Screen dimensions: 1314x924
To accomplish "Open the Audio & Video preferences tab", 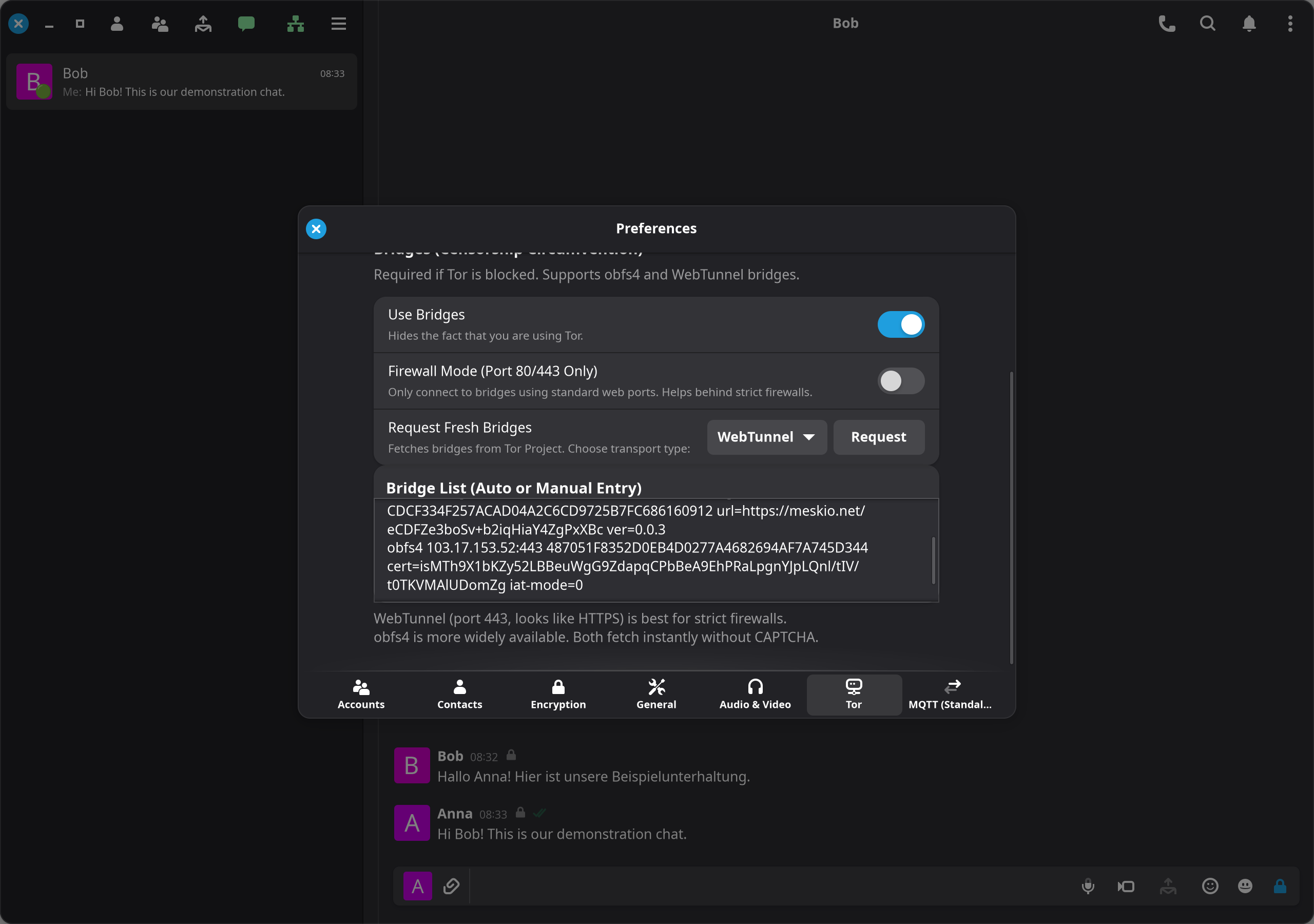I will [x=755, y=695].
